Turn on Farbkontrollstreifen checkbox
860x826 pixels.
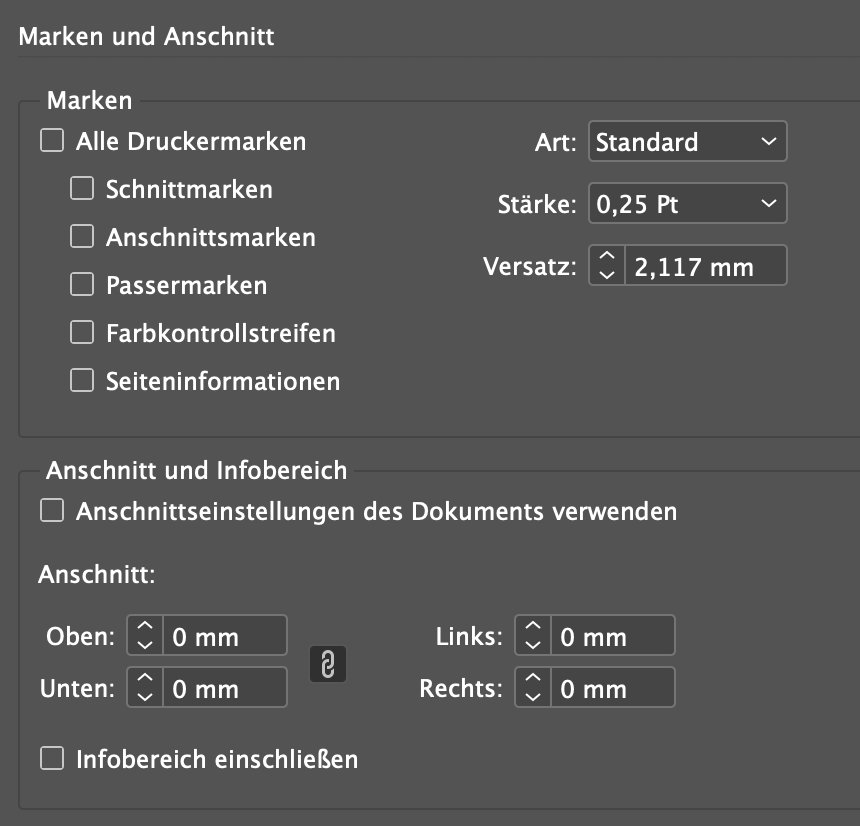(82, 332)
